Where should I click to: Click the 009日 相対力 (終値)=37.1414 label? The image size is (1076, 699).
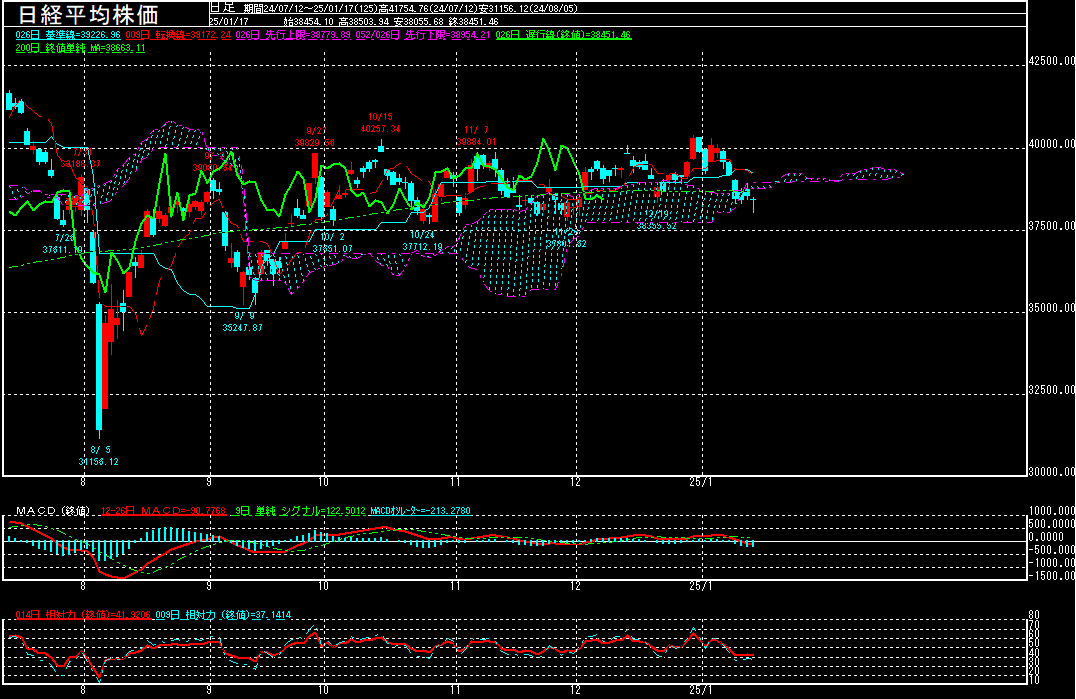point(223,615)
